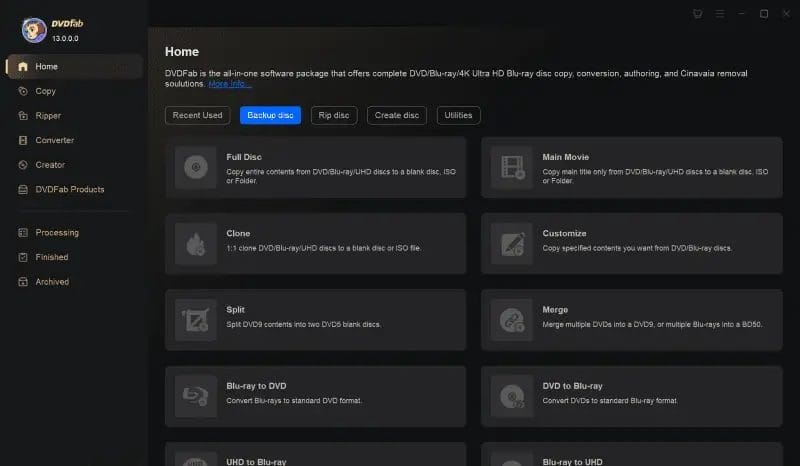This screenshot has height=466, width=800.
Task: Open the hamburger menu in title bar
Action: pyautogui.click(x=719, y=14)
